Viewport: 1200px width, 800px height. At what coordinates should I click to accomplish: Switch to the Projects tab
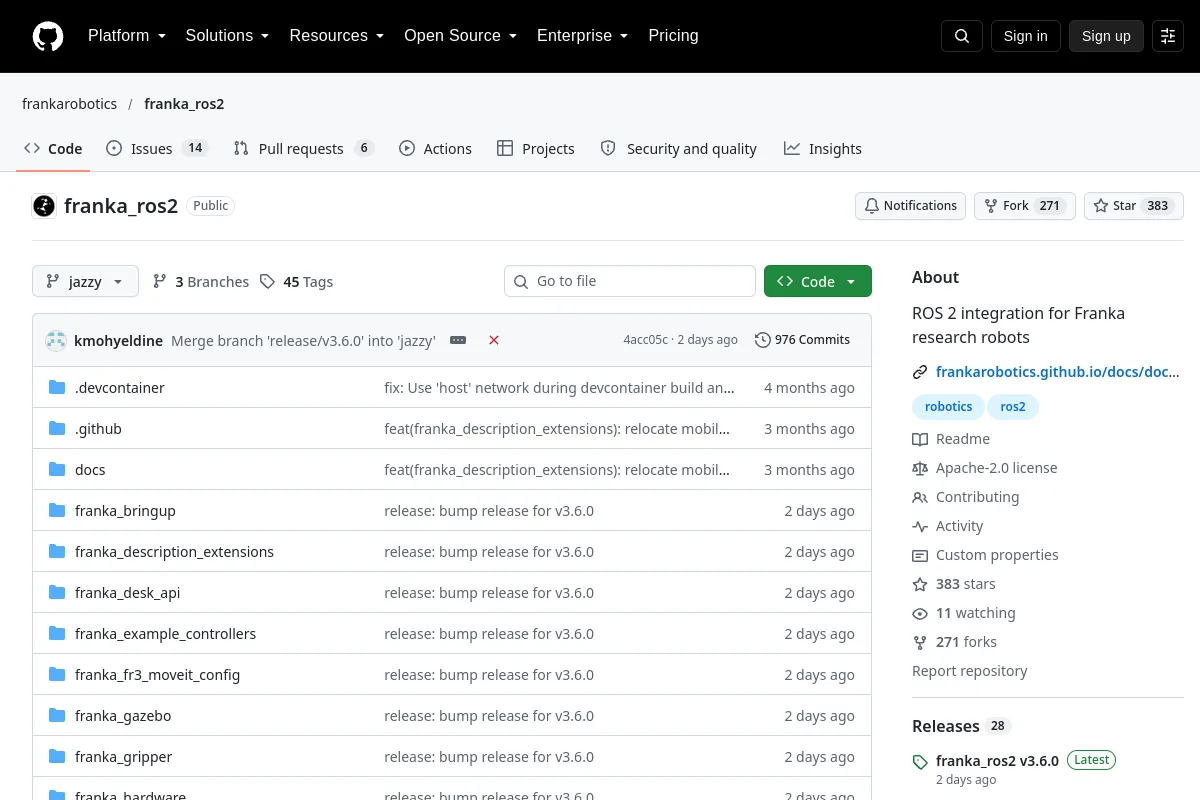click(x=536, y=148)
